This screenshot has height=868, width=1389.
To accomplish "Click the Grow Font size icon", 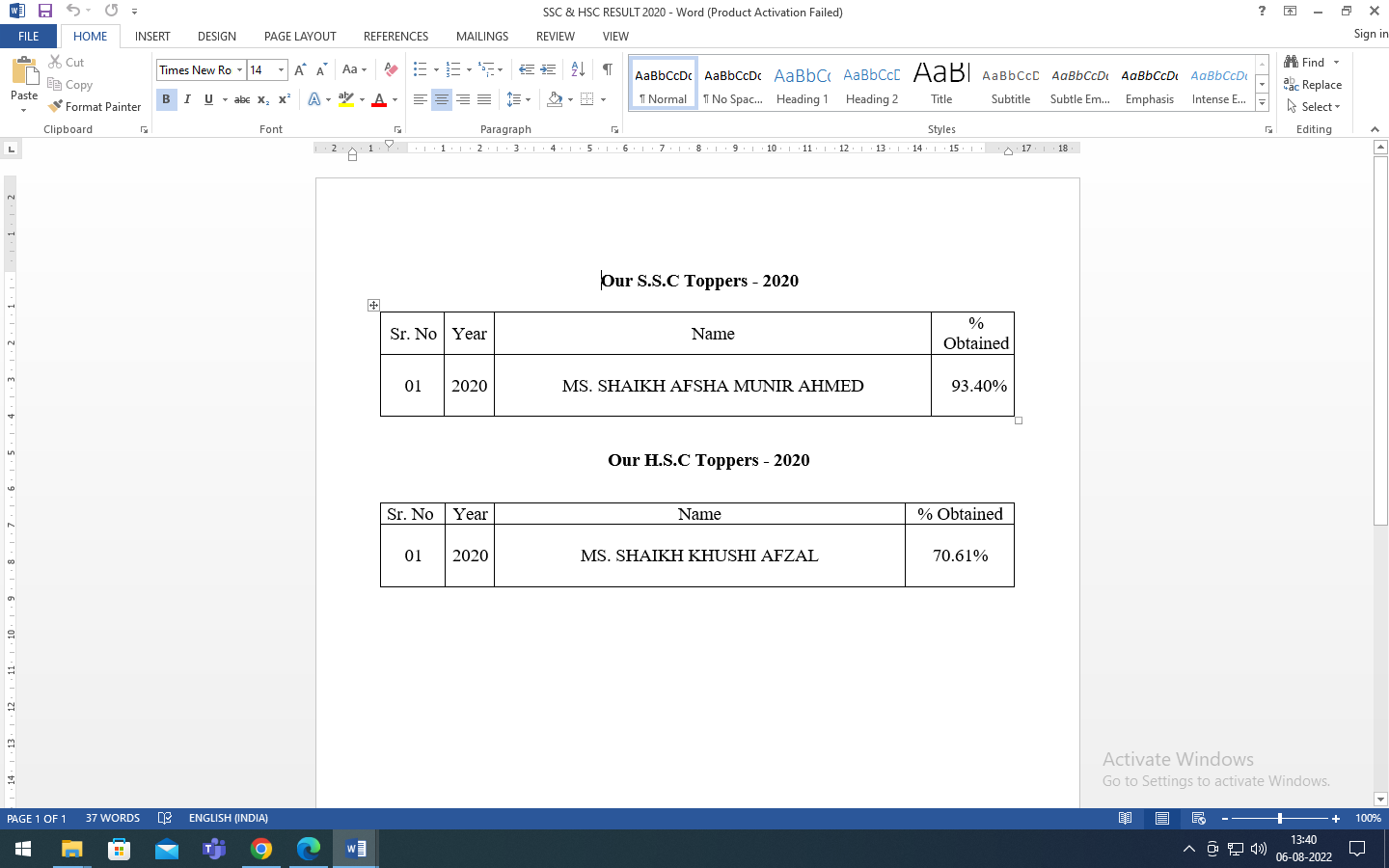I will point(300,69).
